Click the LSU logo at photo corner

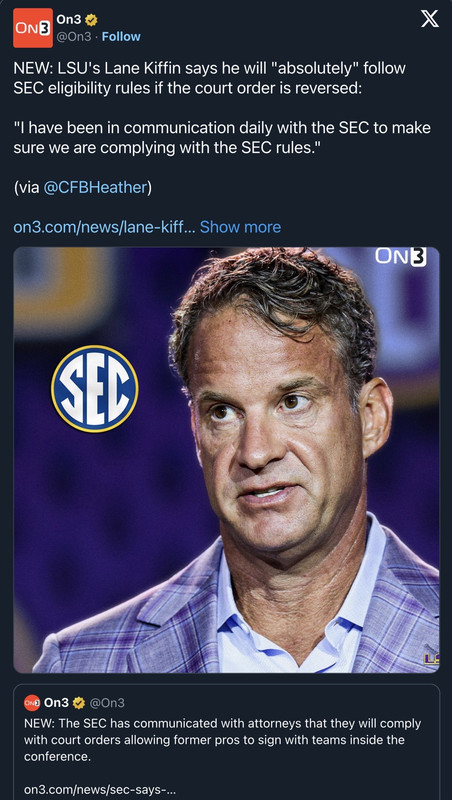tap(432, 661)
